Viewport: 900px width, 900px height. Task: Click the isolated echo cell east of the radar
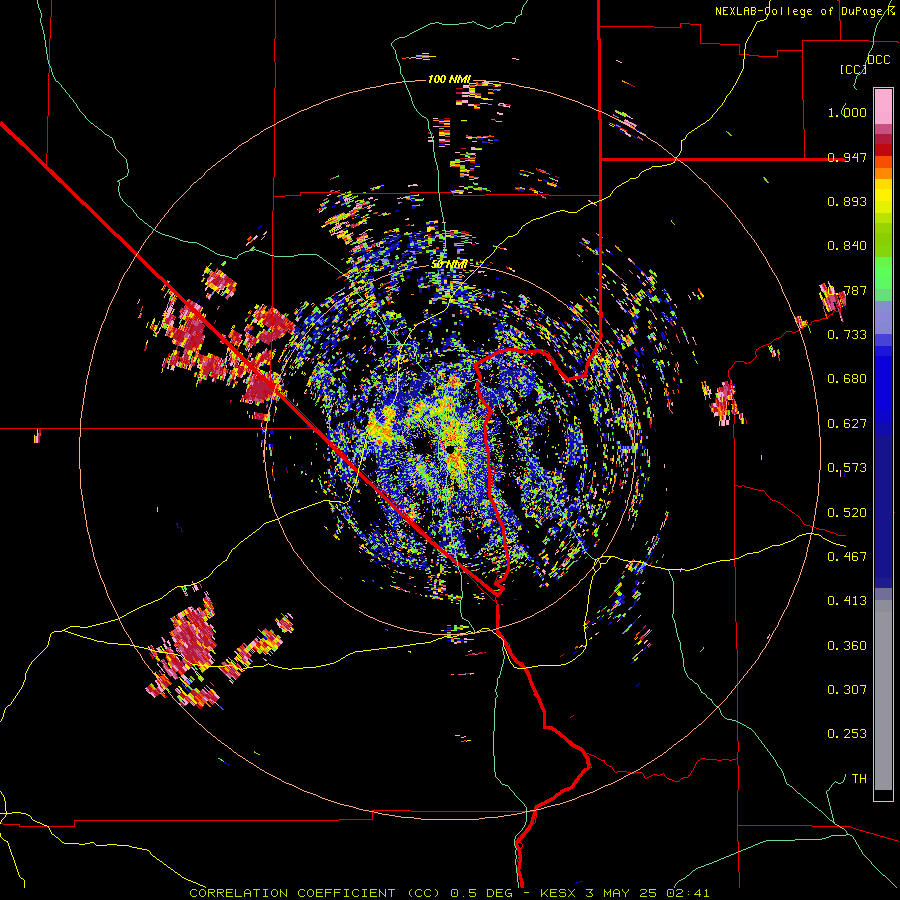[723, 401]
